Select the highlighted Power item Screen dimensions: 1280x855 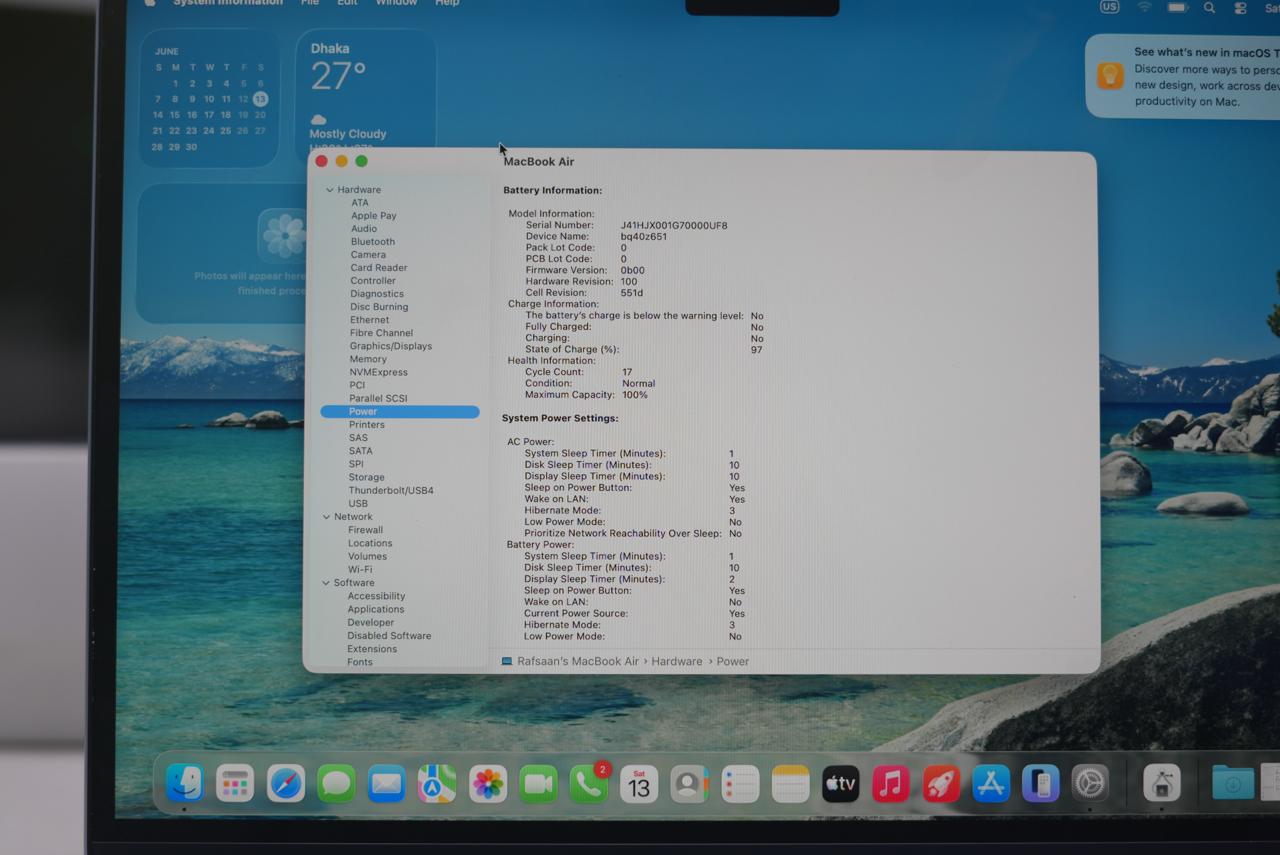400,411
